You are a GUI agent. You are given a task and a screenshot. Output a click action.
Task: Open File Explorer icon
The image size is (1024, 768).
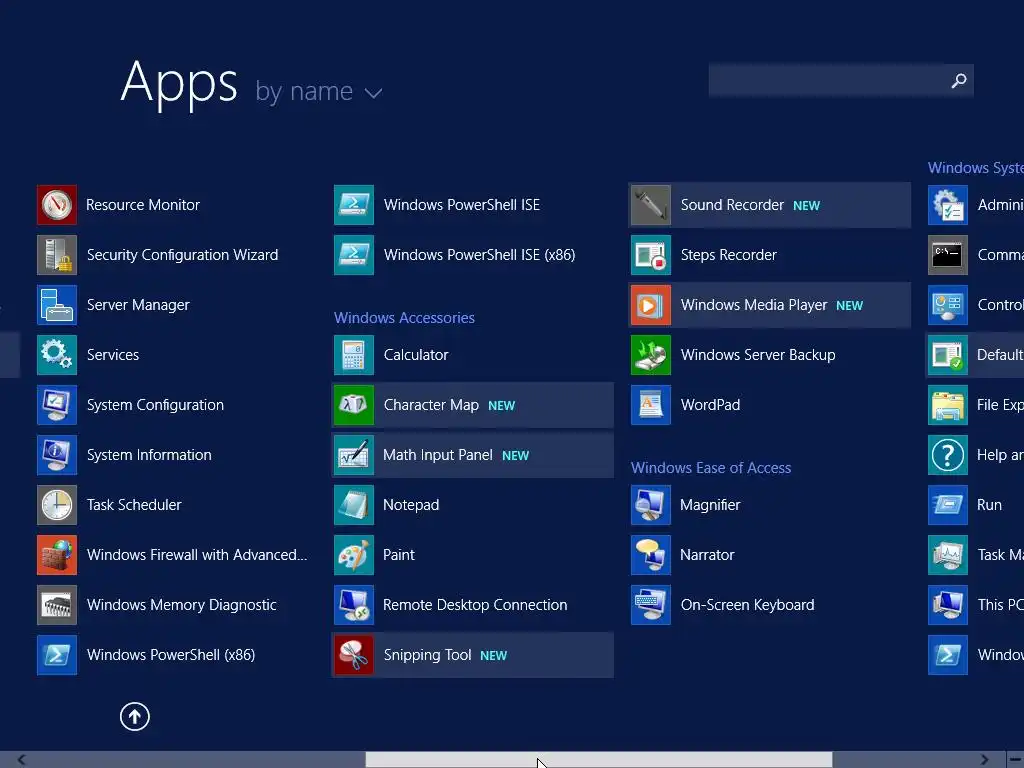click(948, 405)
